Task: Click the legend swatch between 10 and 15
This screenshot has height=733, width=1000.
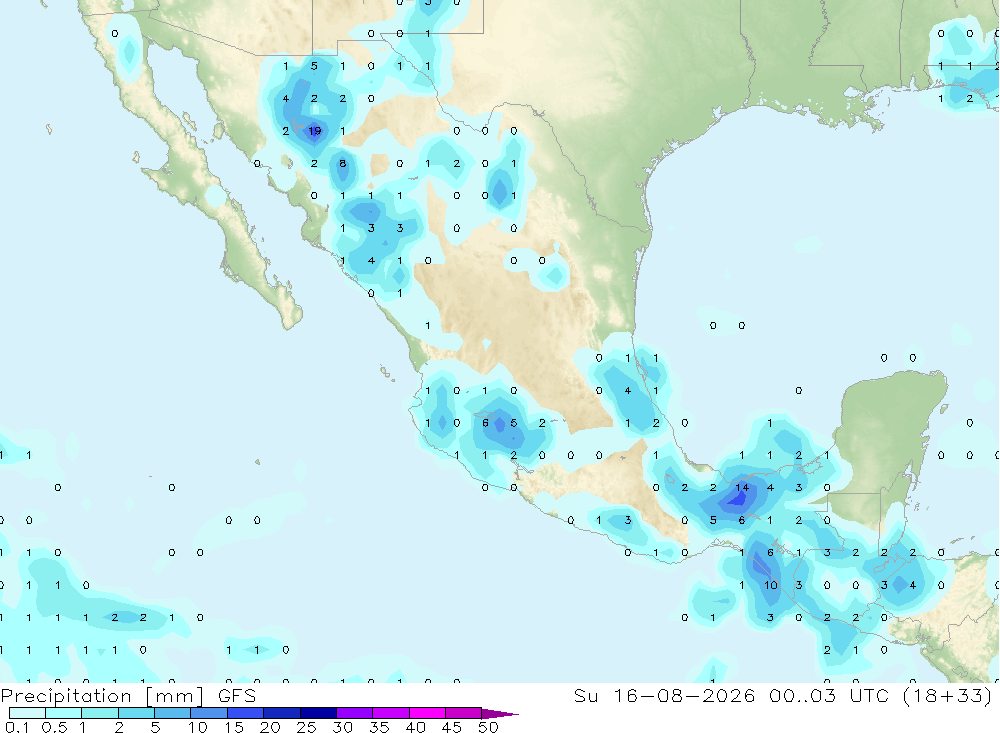Action: pyautogui.click(x=209, y=713)
